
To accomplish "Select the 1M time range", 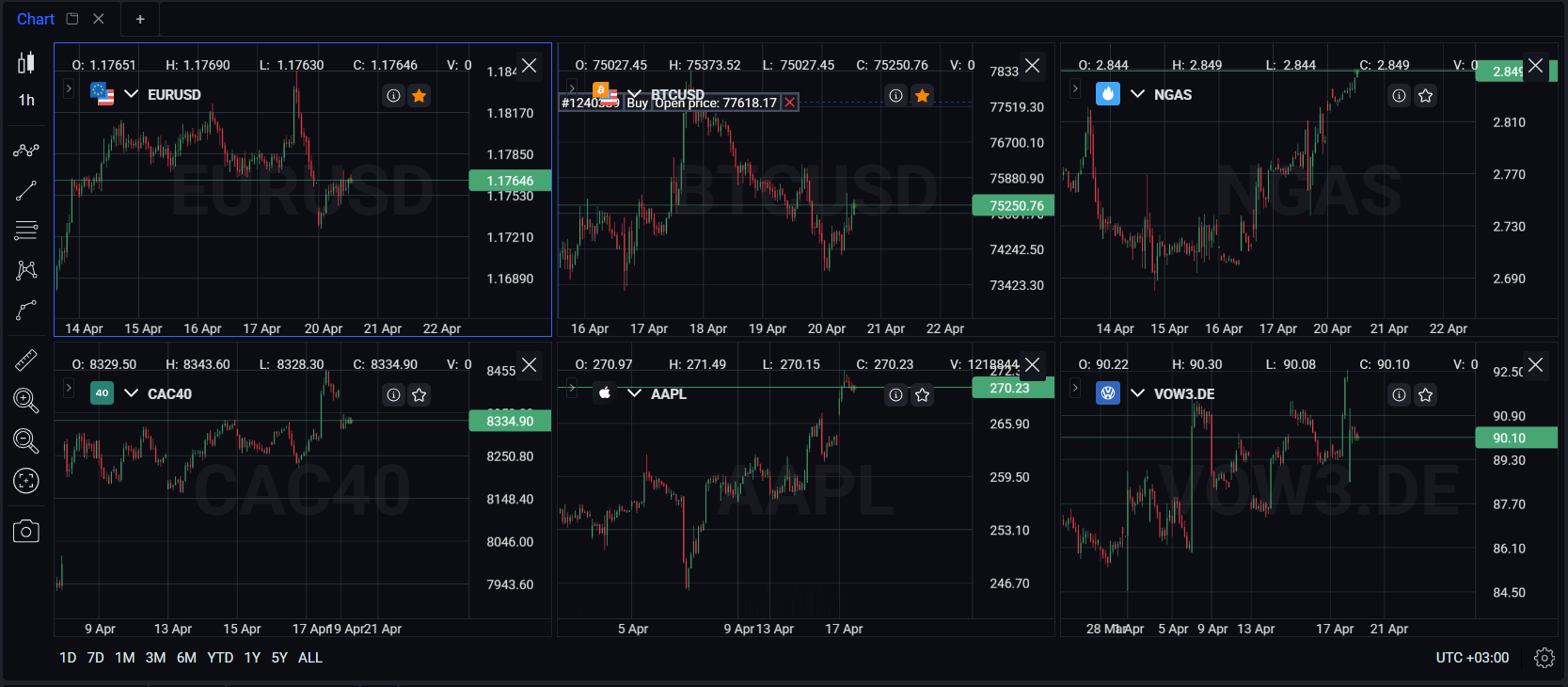I will 125,658.
